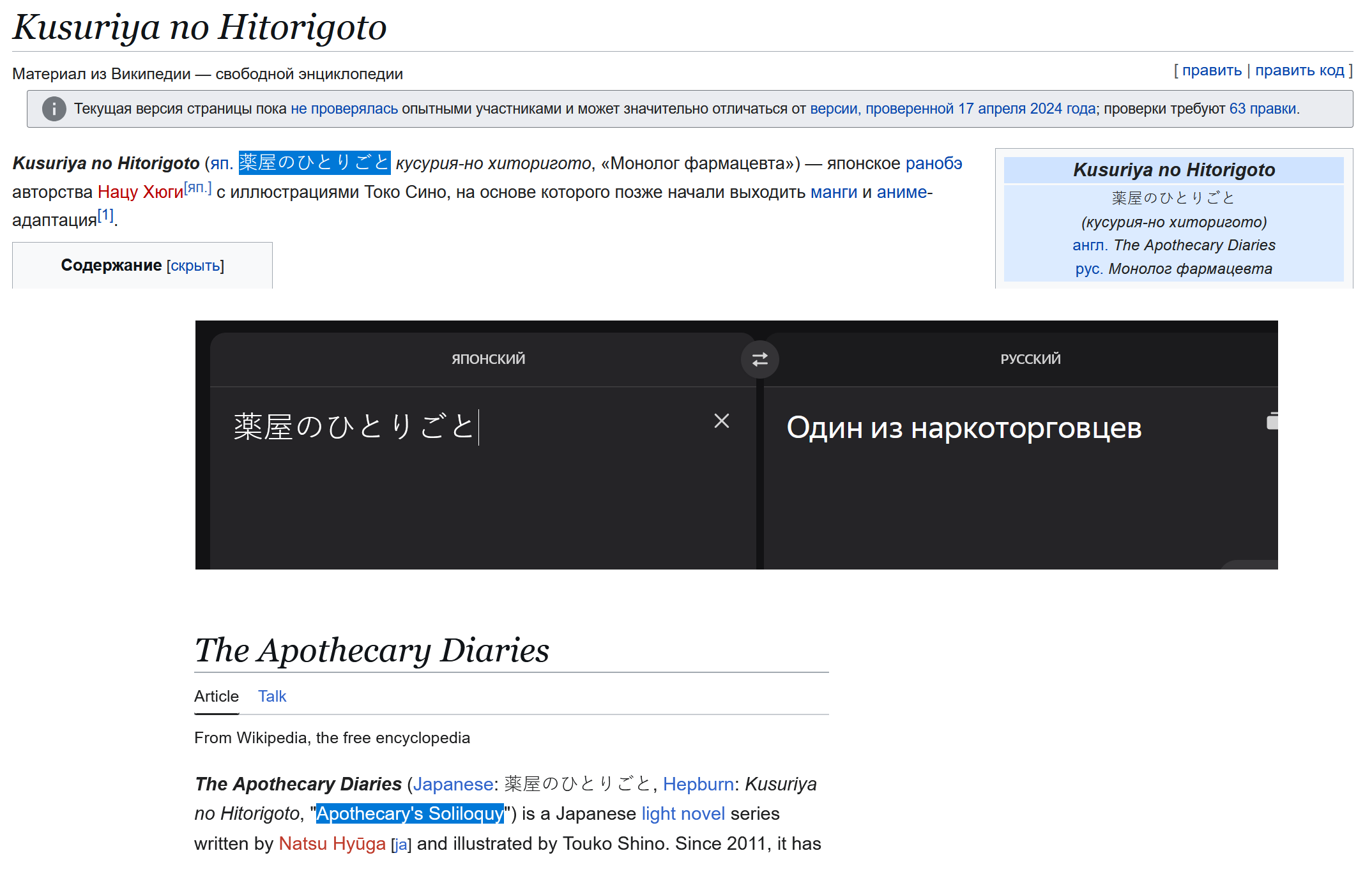Open the light novel link
The width and height of the screenshot is (1372, 883).
683,814
